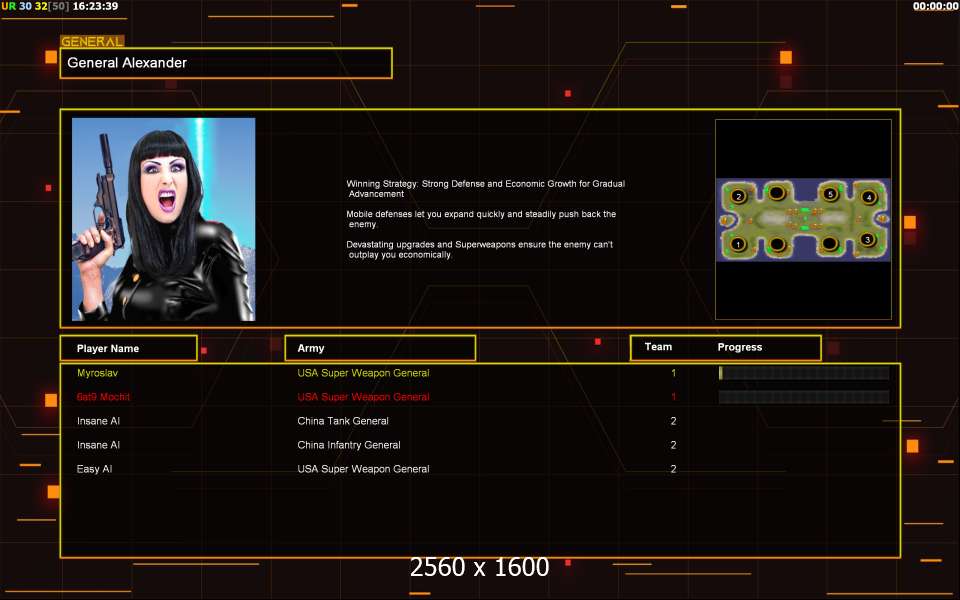Click the Progress column header

point(740,347)
